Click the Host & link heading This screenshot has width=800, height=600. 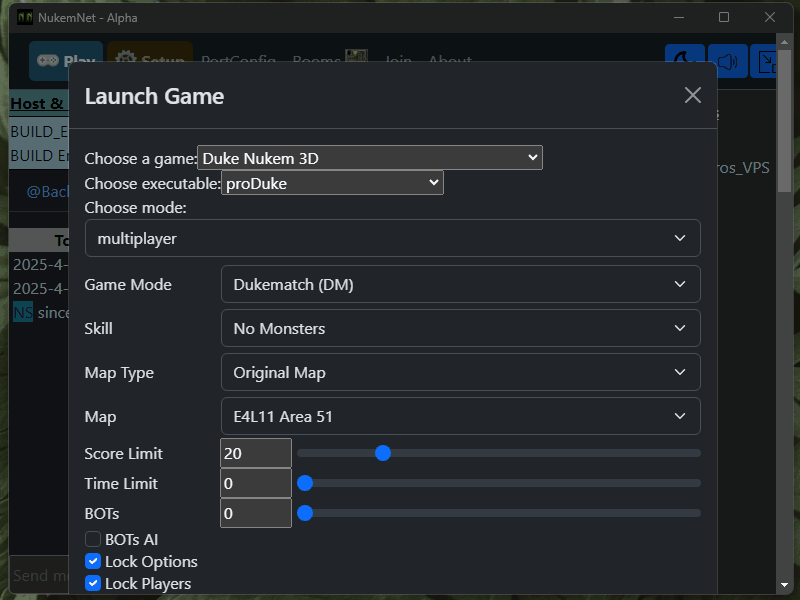coord(37,104)
